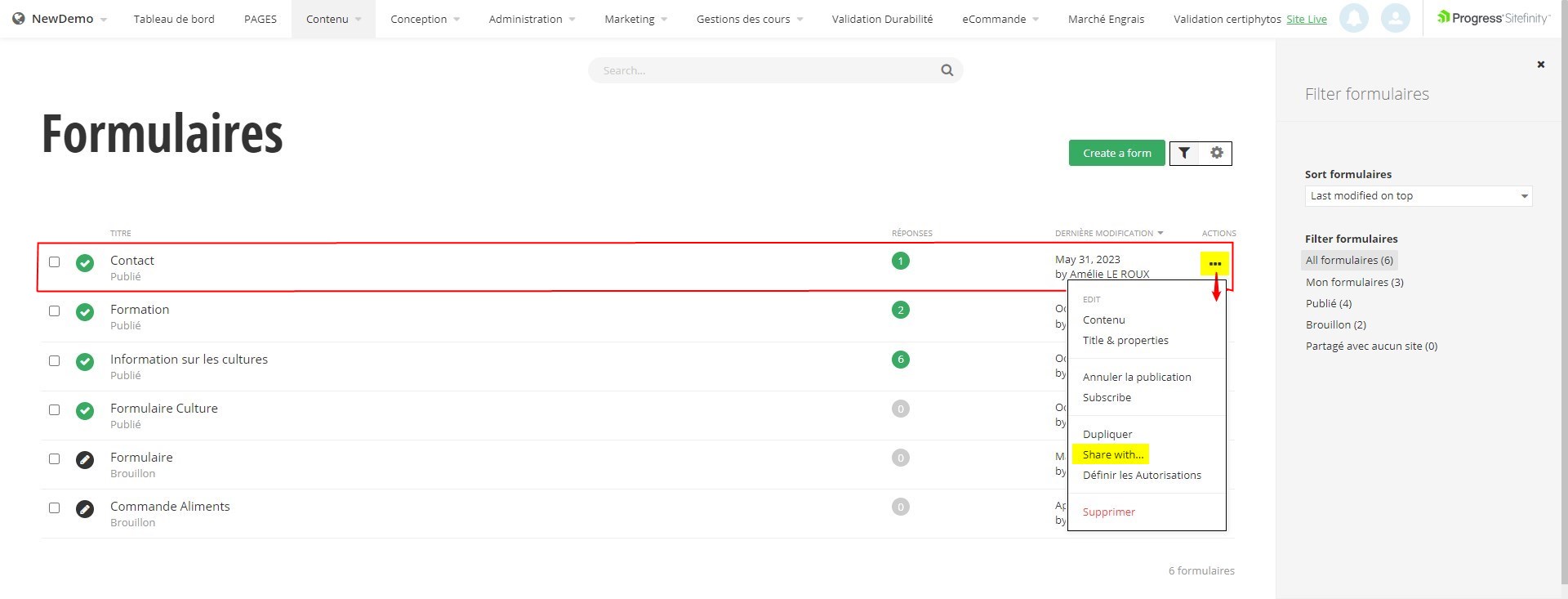Screen dimensions: 1568x599
Task: Open the settings gear icon
Action: [x=1216, y=153]
